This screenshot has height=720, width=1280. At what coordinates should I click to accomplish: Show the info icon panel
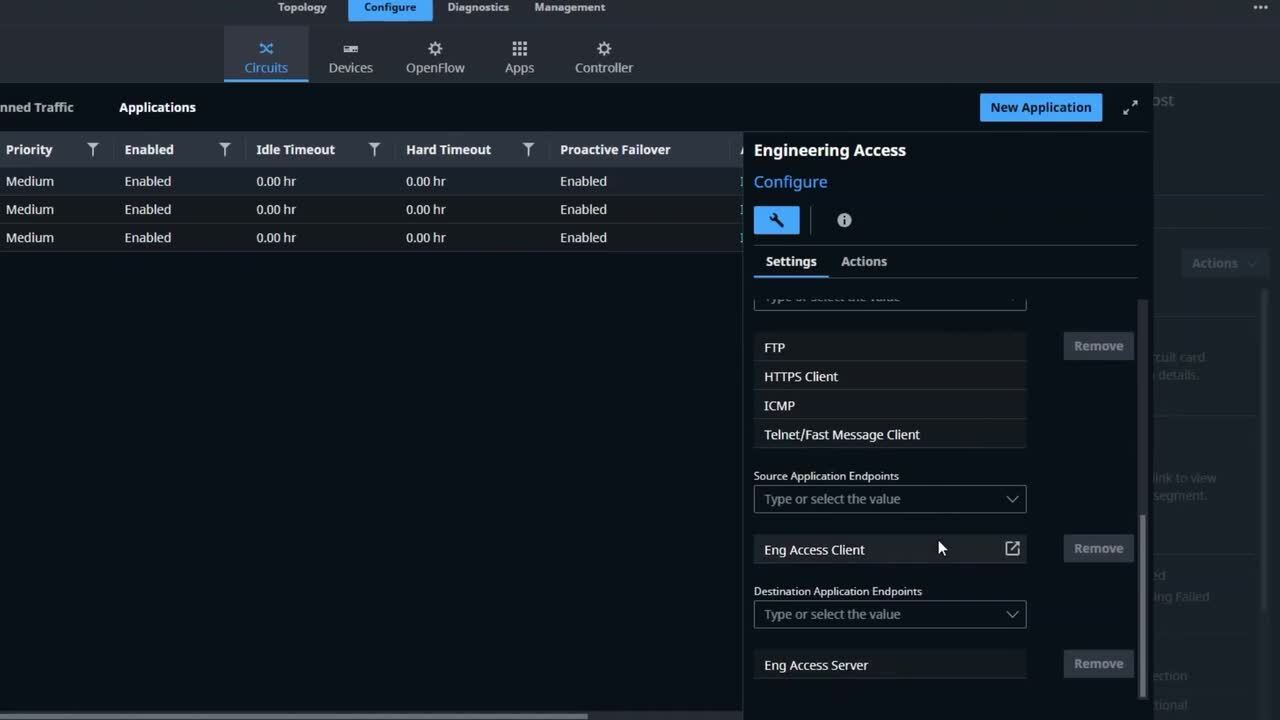[x=844, y=220]
